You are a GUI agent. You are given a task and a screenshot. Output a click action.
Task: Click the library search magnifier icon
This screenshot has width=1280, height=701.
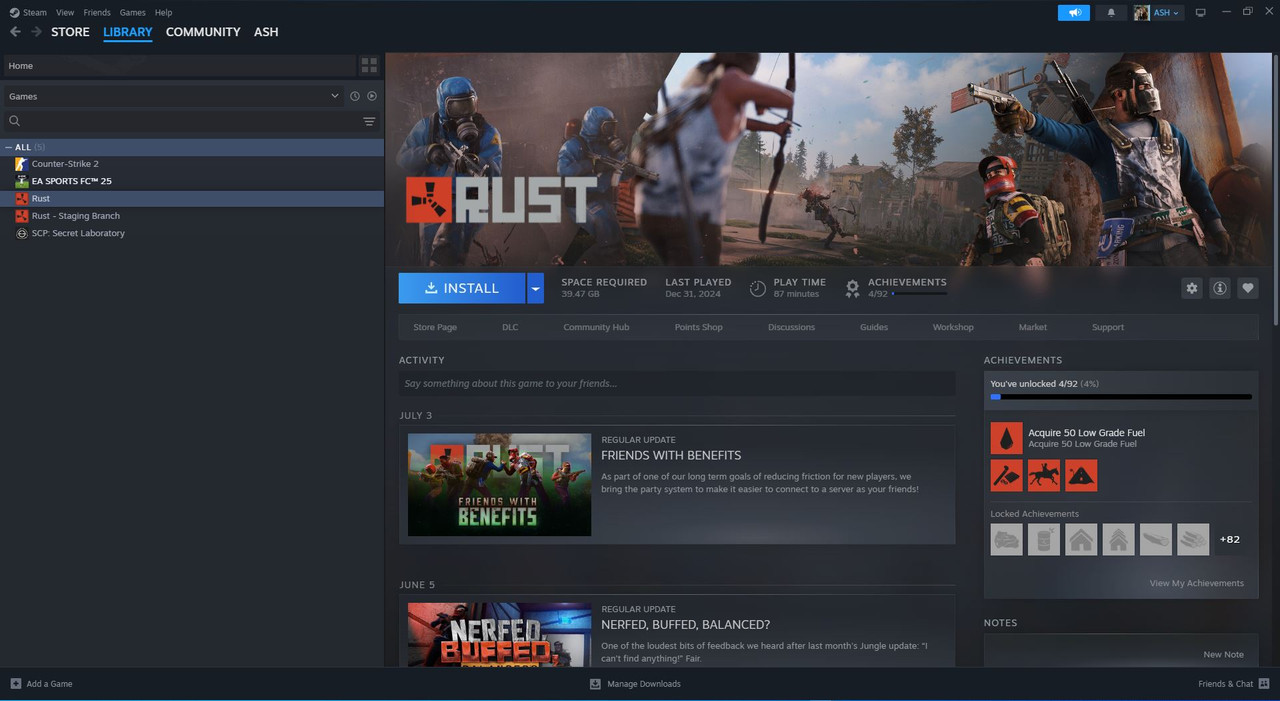(15, 121)
